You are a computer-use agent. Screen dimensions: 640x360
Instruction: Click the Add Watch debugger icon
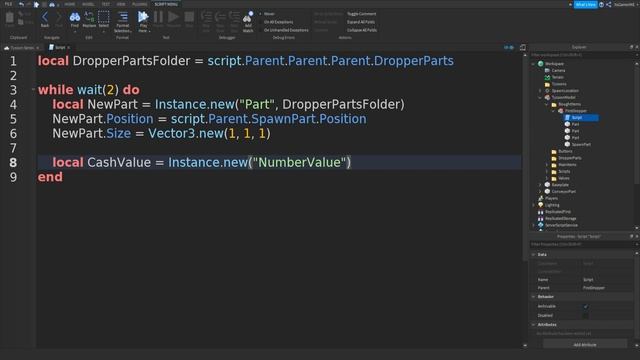point(248,17)
